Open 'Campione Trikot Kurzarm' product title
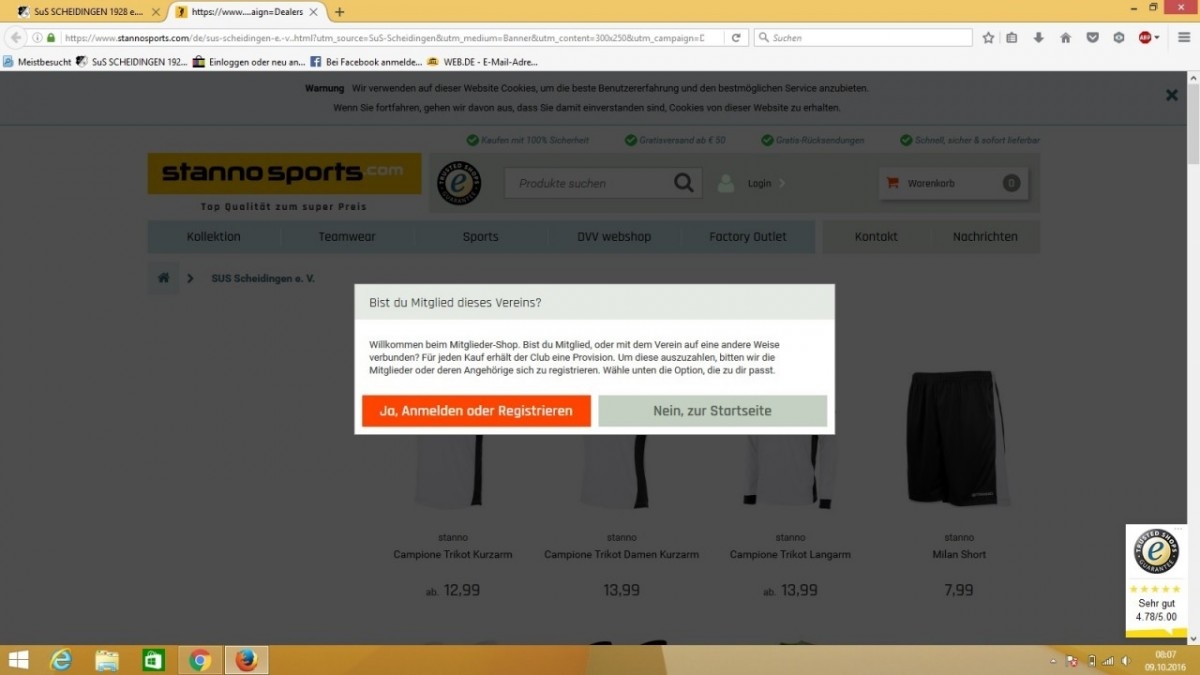 pyautogui.click(x=453, y=554)
